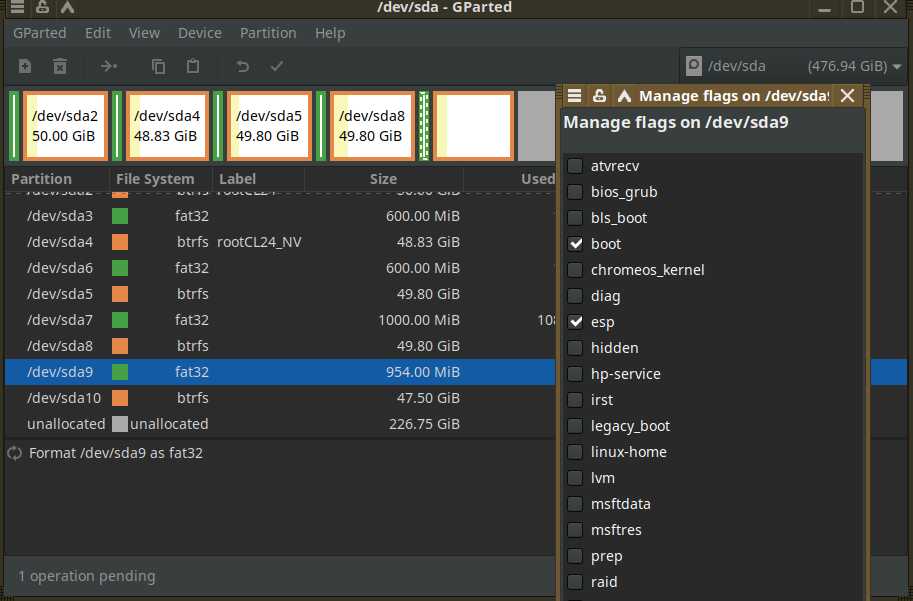Viewport: 913px width, 601px height.
Task: Disable the esp flag checkbox
Action: click(x=575, y=322)
